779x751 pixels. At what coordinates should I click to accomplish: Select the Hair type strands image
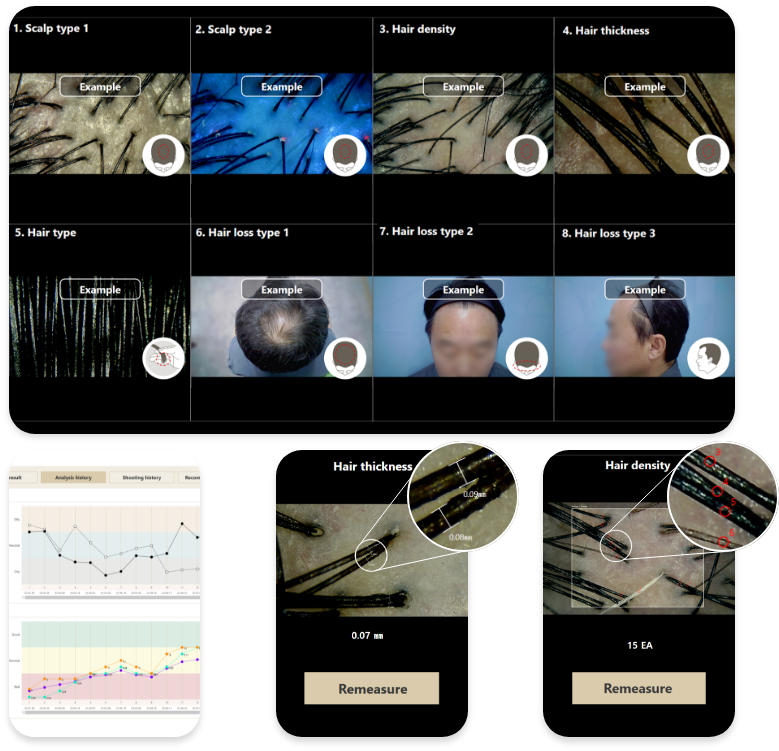(x=100, y=326)
